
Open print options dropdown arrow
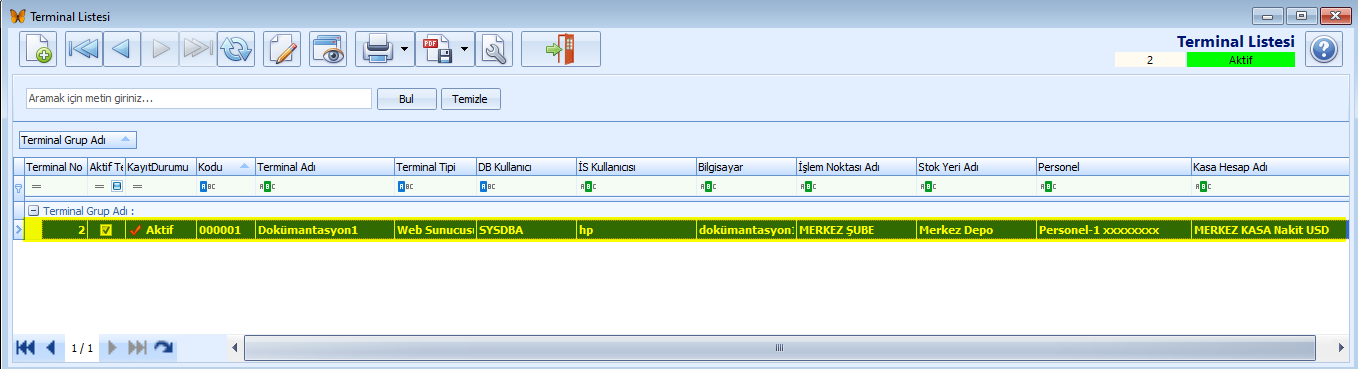click(x=405, y=49)
